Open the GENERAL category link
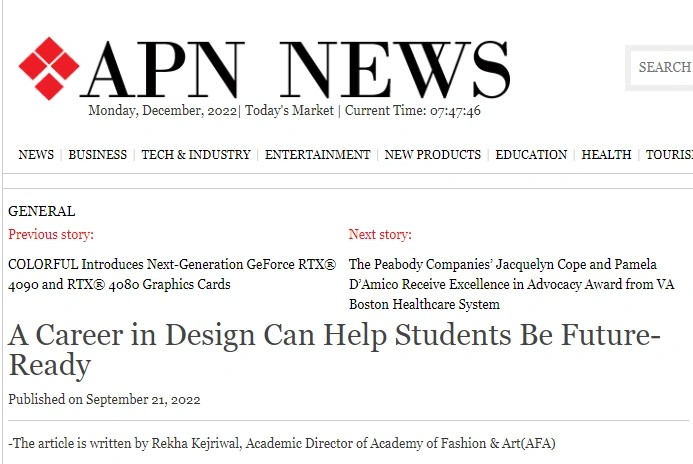693x464 pixels. 41,211
